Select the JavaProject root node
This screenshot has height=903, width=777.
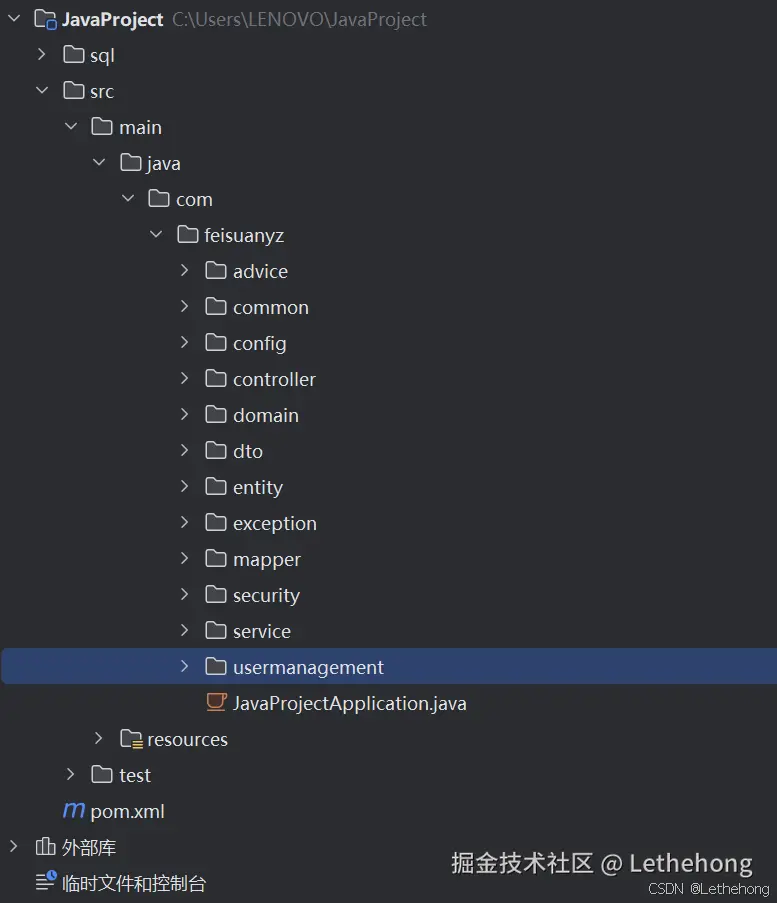point(112,19)
